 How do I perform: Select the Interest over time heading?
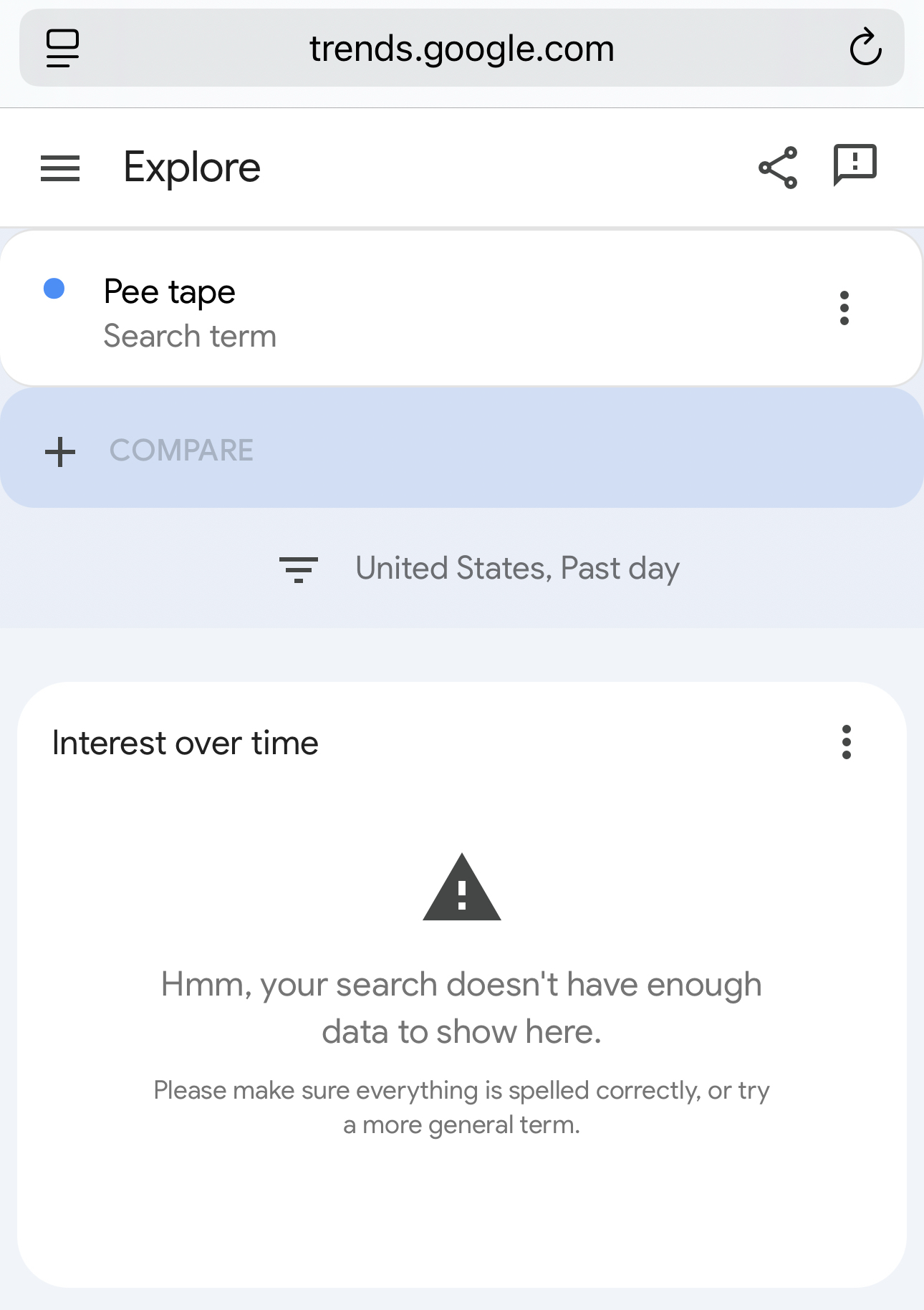pyautogui.click(x=186, y=743)
